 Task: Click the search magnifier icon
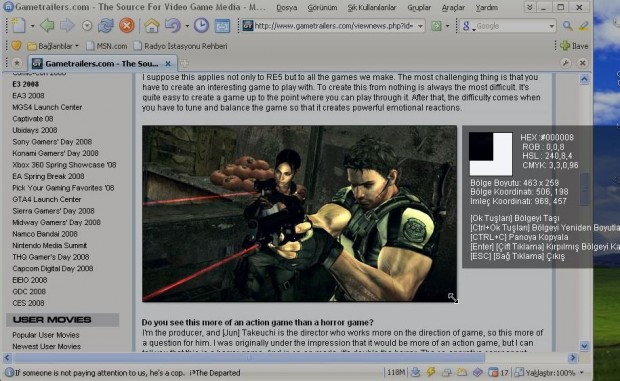click(x=567, y=26)
